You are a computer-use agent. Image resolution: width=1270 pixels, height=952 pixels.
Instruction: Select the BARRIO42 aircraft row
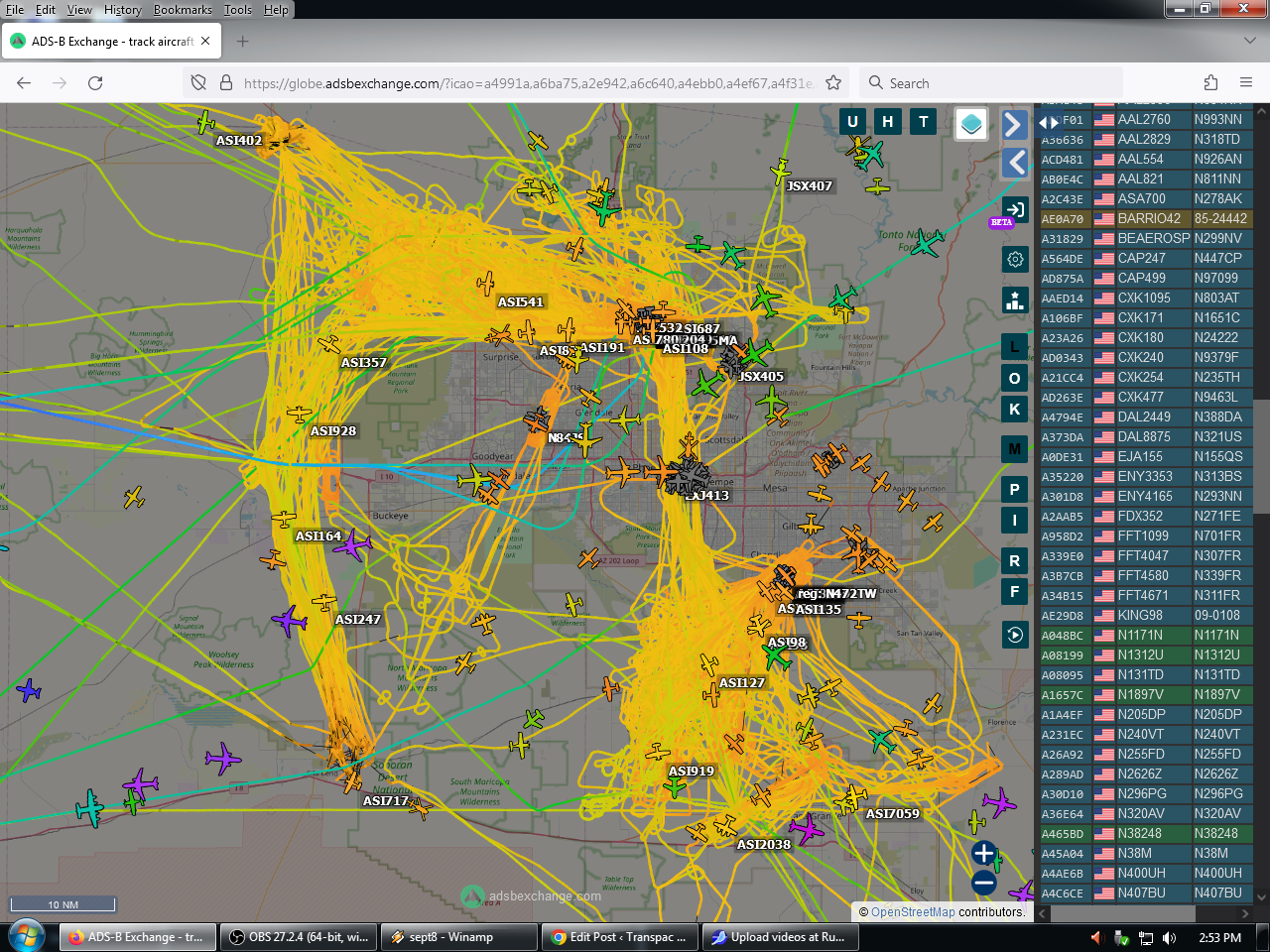pos(1145,218)
